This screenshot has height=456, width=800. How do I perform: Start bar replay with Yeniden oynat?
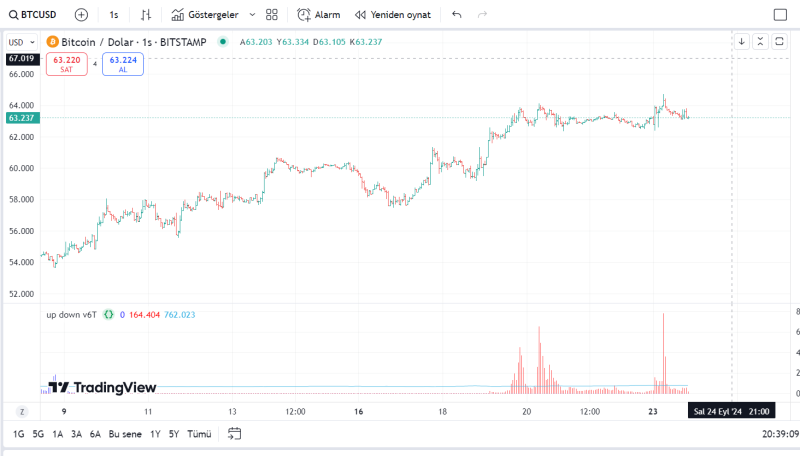click(x=391, y=15)
